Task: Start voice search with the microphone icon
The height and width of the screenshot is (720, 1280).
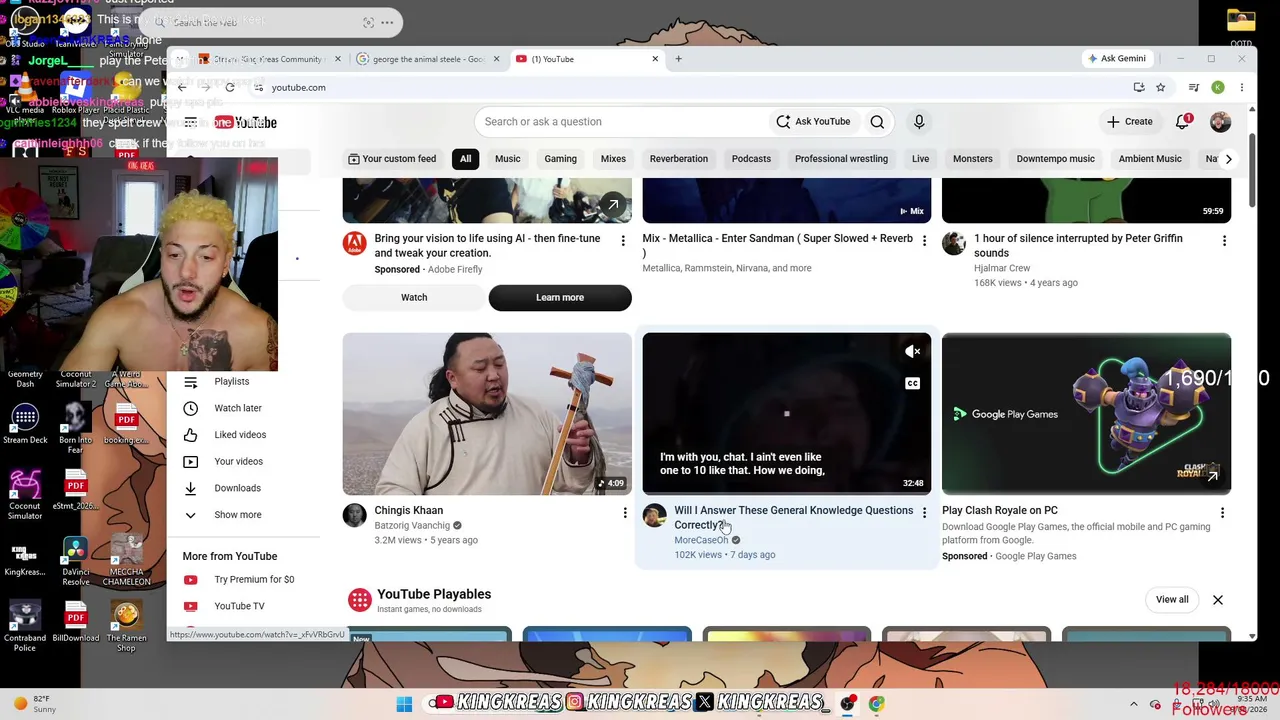Action: pos(919,122)
